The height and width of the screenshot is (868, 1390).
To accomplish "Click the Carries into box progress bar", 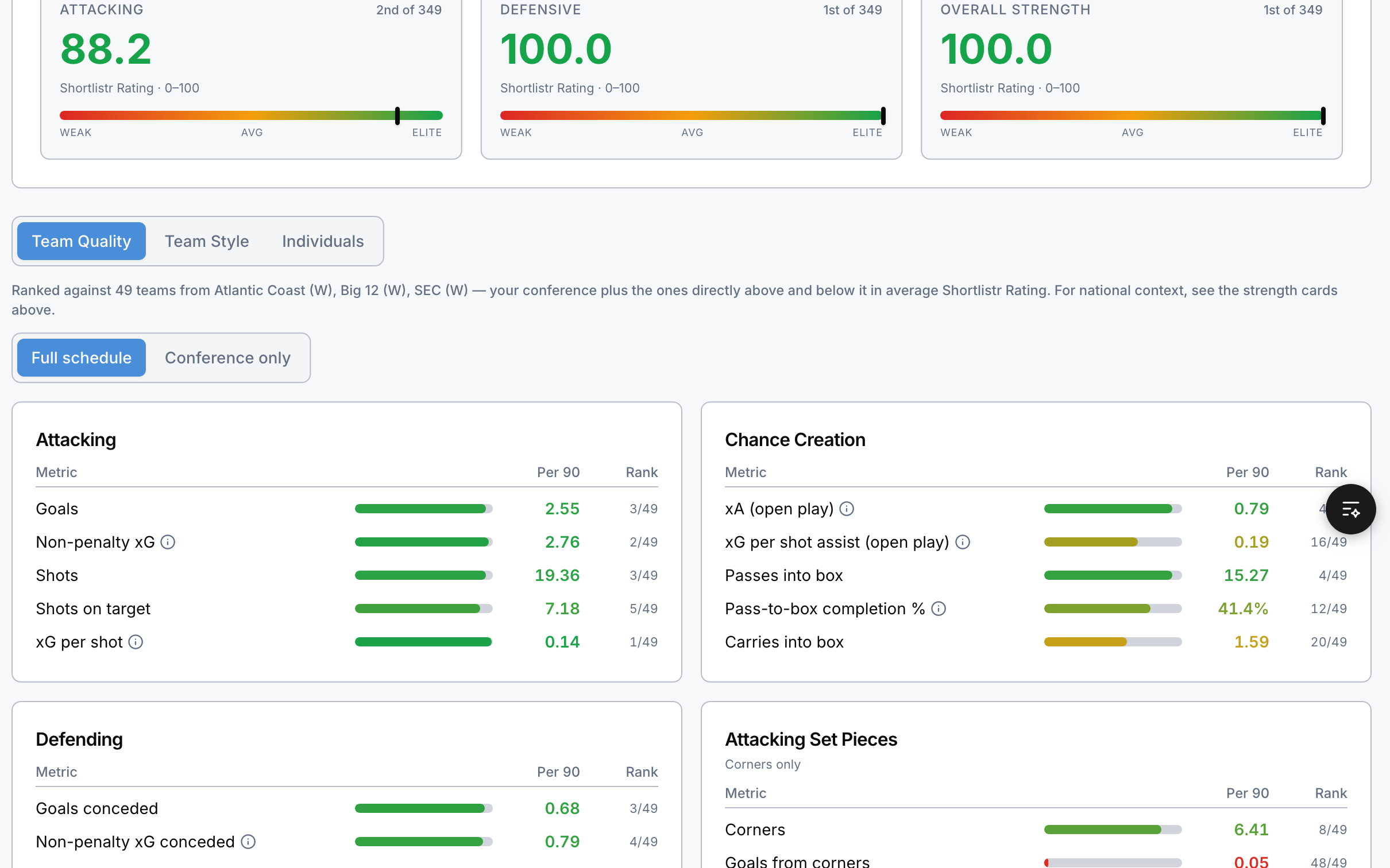I will point(1113,642).
